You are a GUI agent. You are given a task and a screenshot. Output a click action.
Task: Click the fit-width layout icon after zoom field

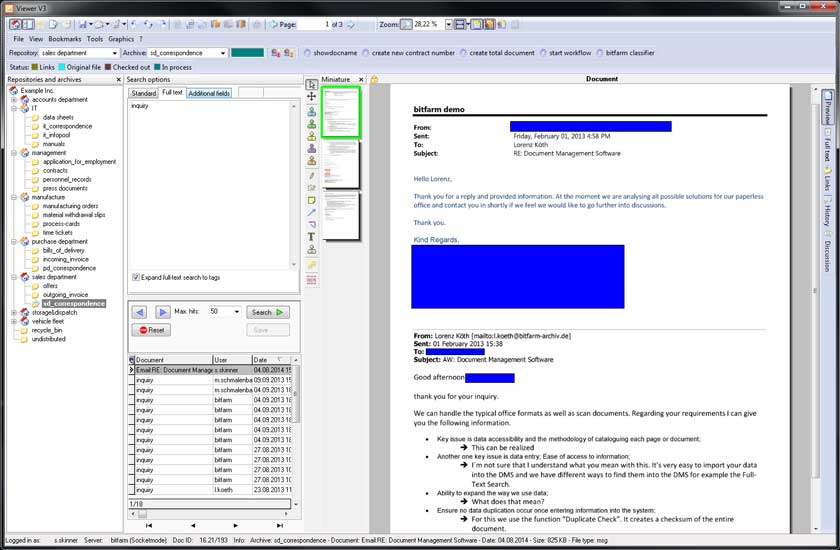click(460, 25)
